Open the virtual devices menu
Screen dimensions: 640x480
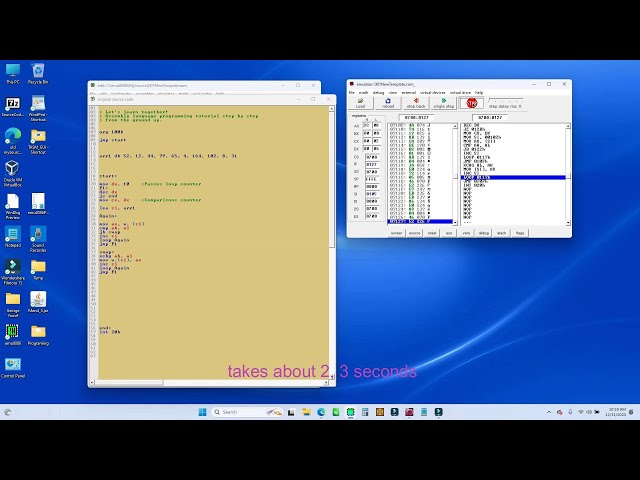pyautogui.click(x=433, y=93)
